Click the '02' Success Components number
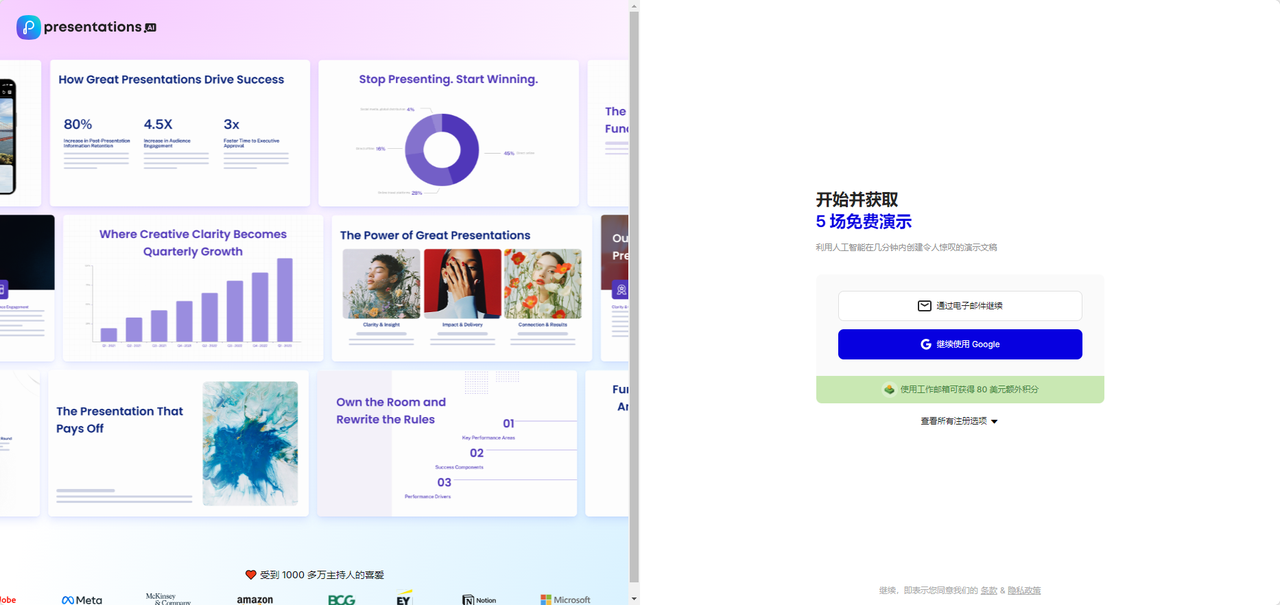 (477, 453)
